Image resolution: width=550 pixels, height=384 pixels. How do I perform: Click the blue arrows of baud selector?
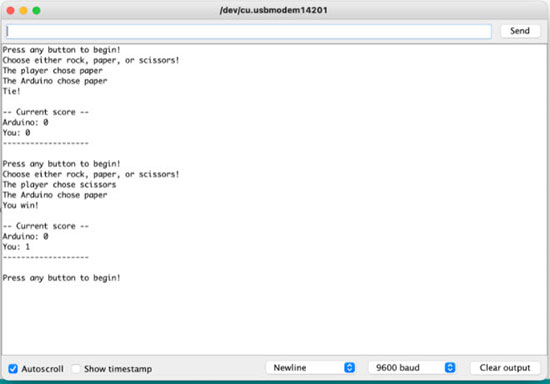click(x=450, y=368)
